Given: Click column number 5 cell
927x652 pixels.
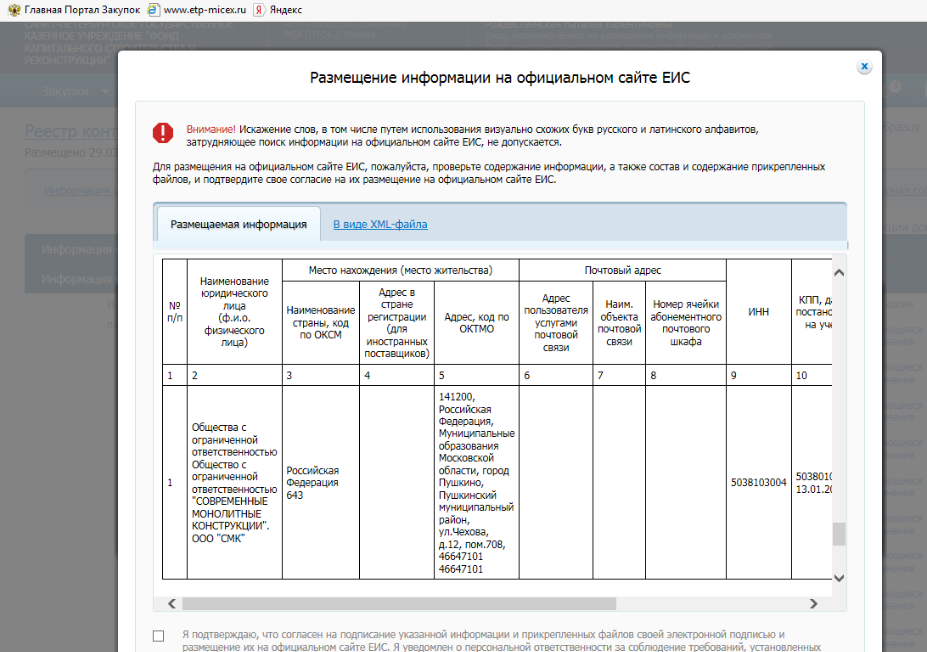Looking at the screenshot, I should pos(477,375).
